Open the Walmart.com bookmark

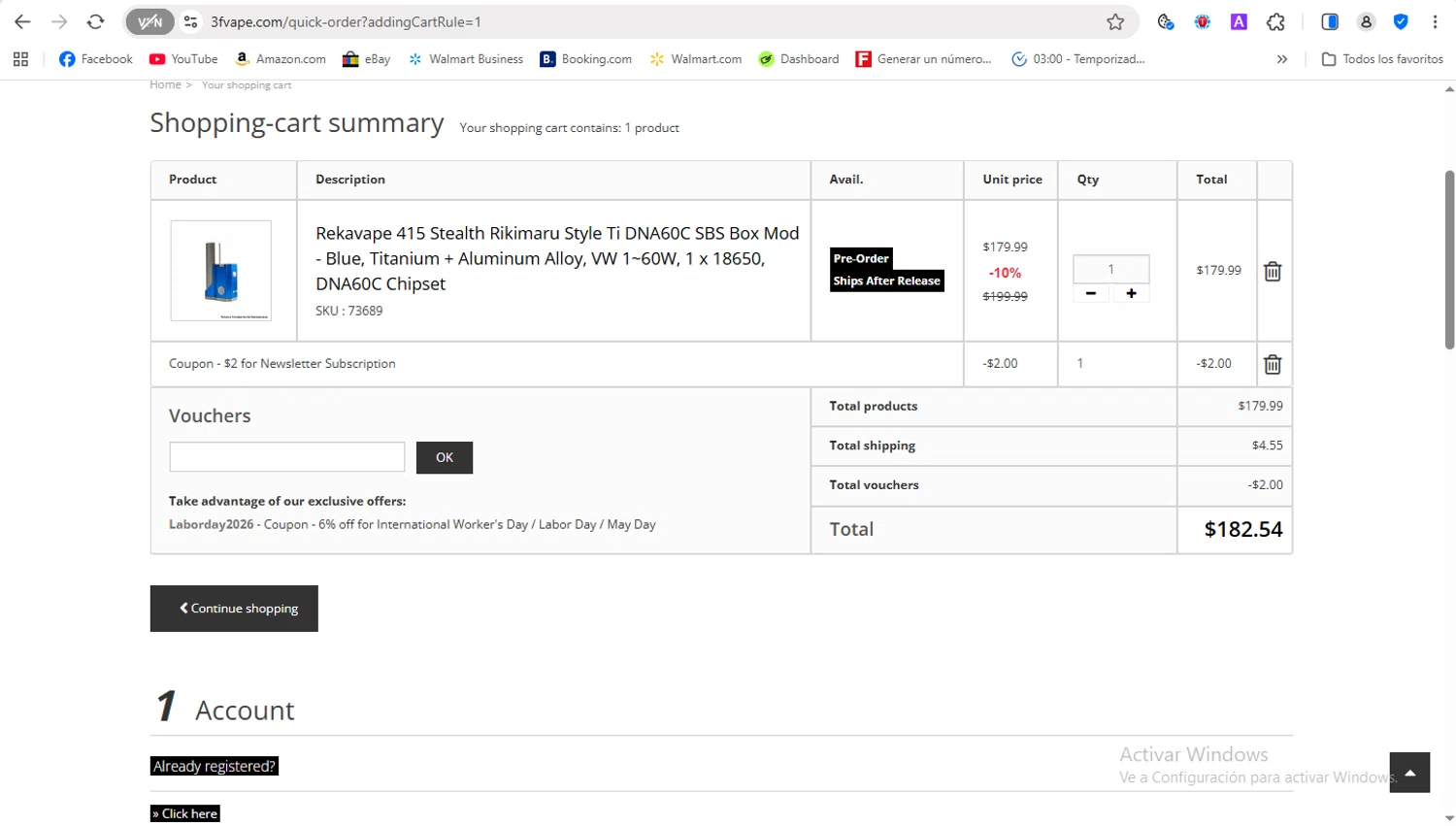(x=696, y=59)
